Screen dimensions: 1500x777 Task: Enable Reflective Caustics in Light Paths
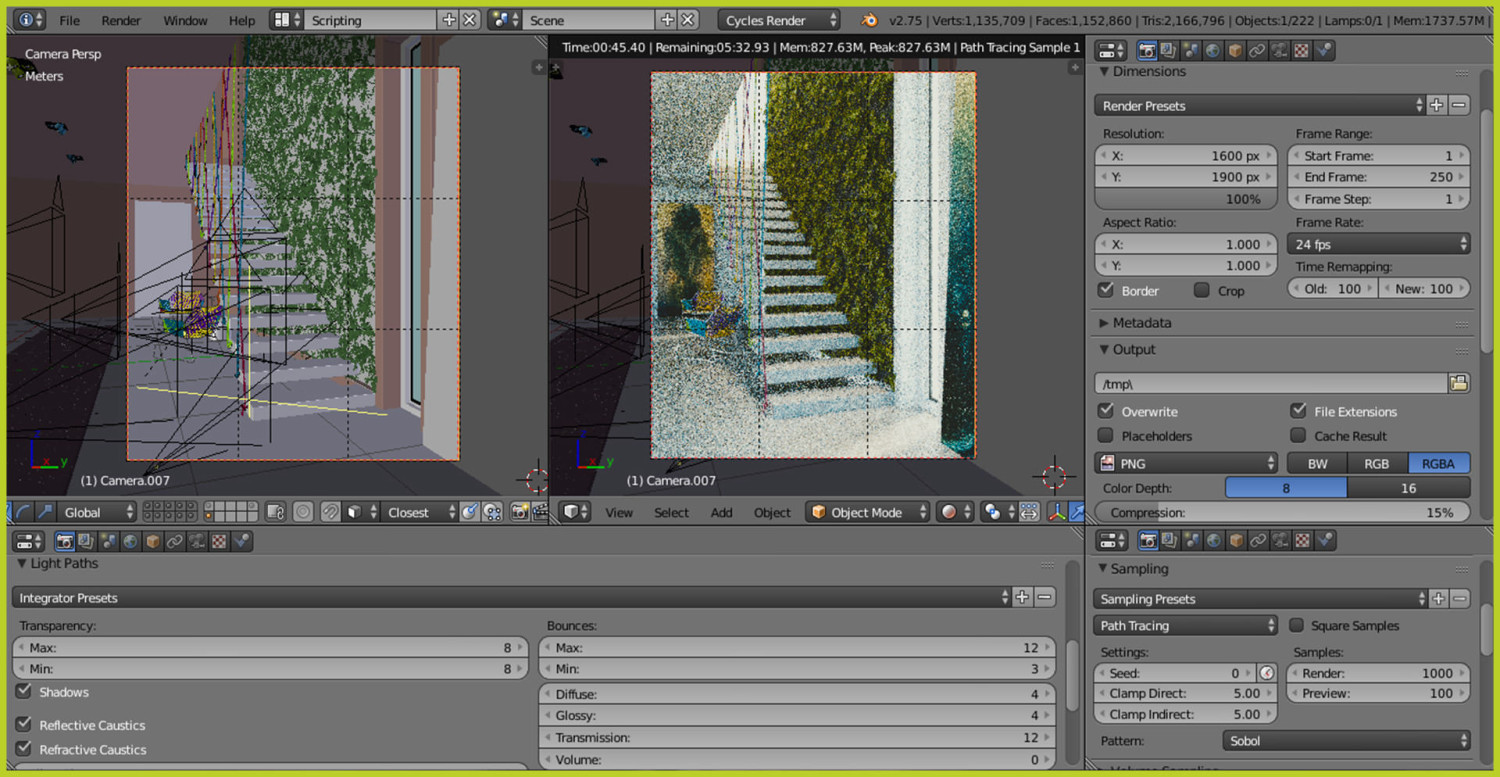[x=23, y=725]
